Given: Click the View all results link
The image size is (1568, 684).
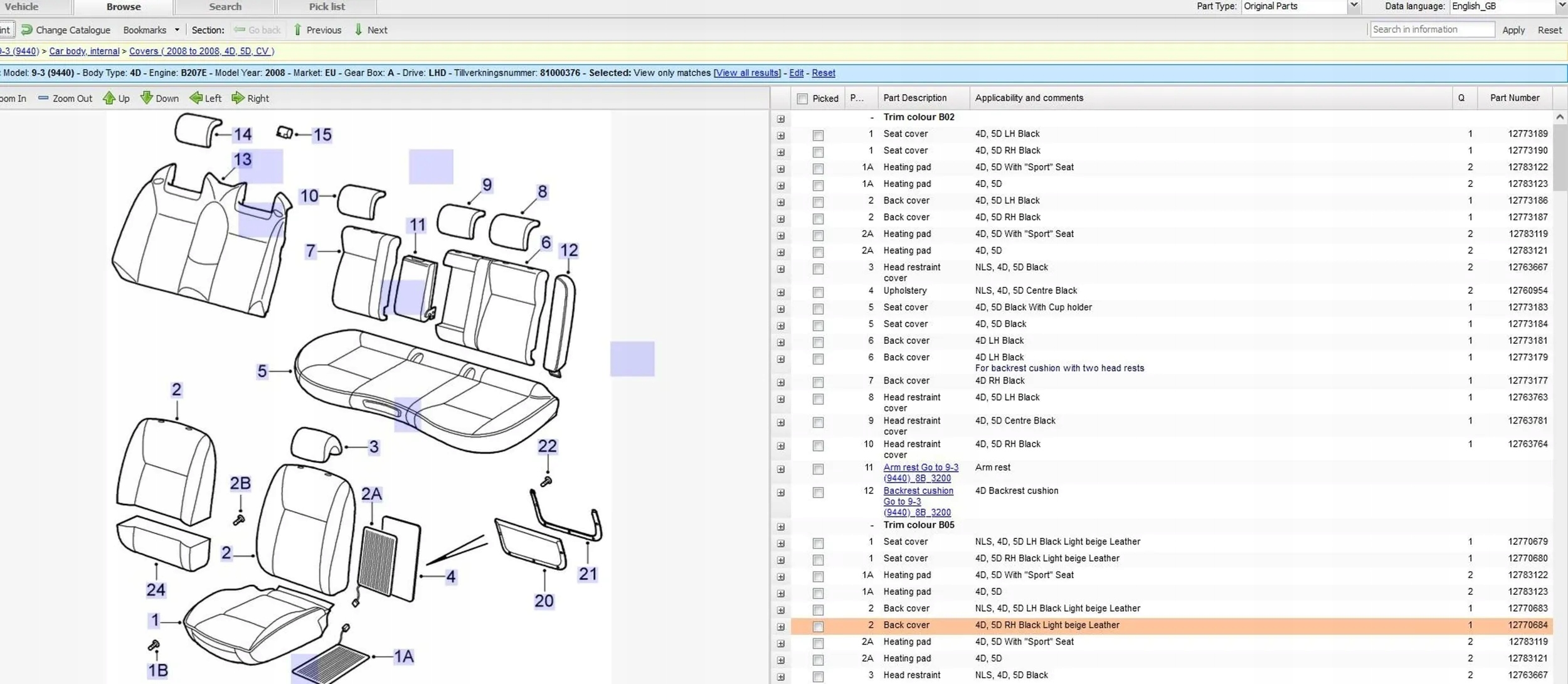Looking at the screenshot, I should (747, 73).
